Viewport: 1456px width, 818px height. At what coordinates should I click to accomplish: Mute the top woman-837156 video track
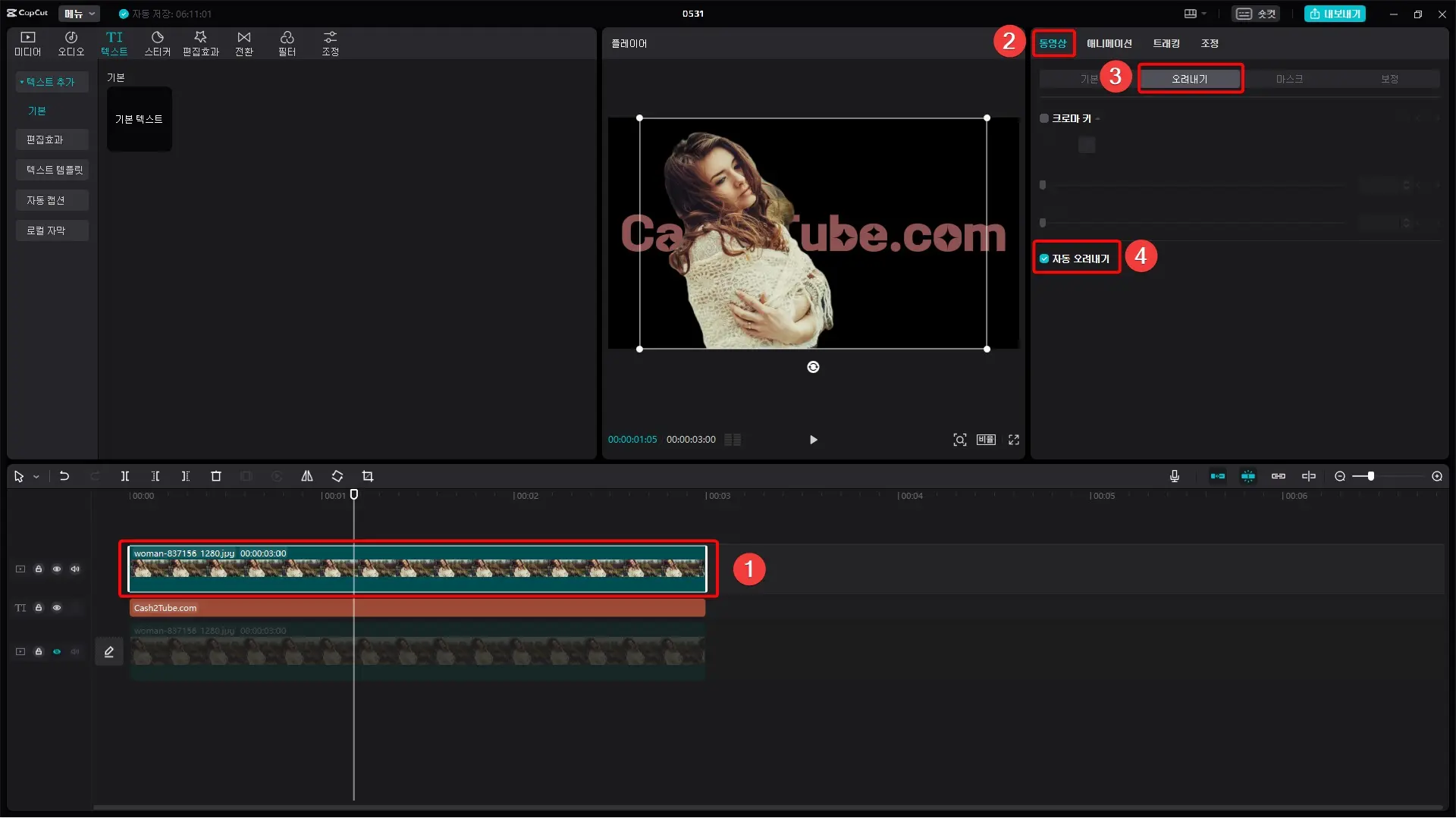click(75, 569)
